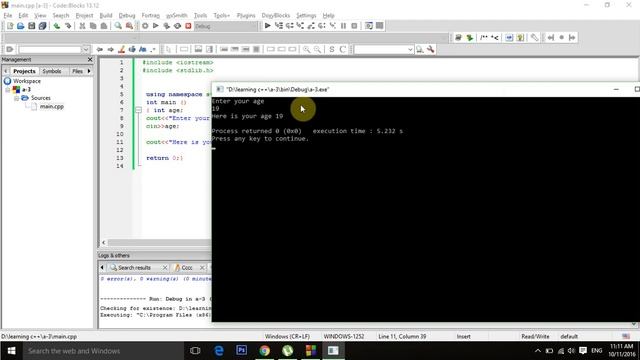Close the Management panel

coord(90,60)
